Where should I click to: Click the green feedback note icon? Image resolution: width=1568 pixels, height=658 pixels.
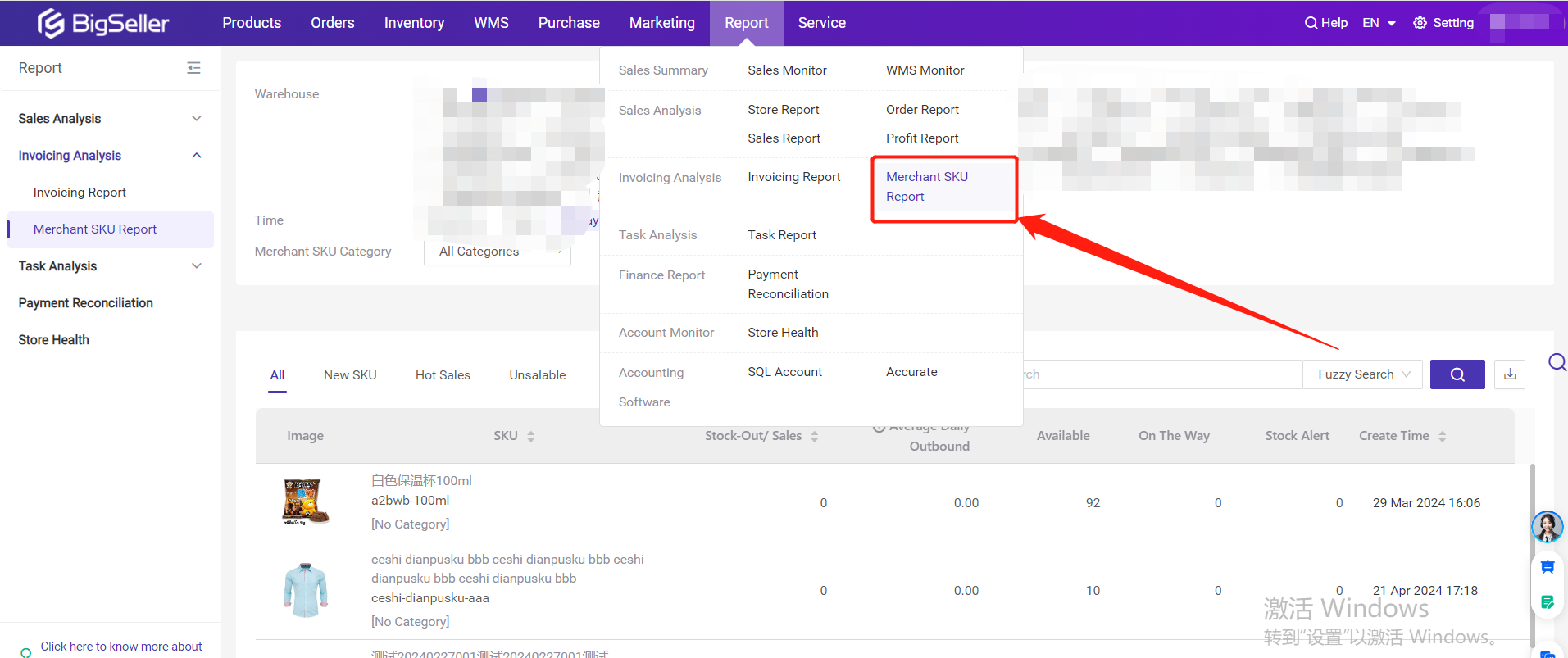pos(1547,602)
